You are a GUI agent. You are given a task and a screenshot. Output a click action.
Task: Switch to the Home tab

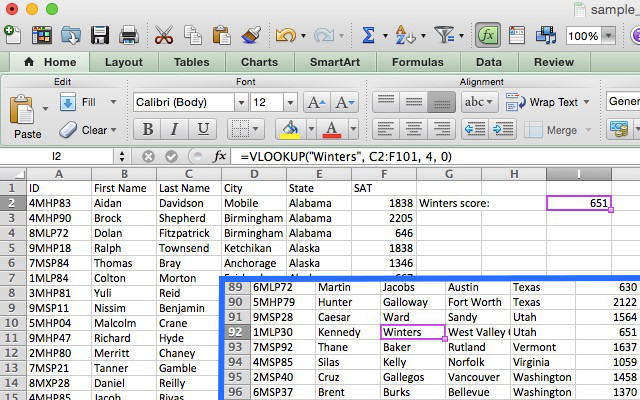pos(50,62)
